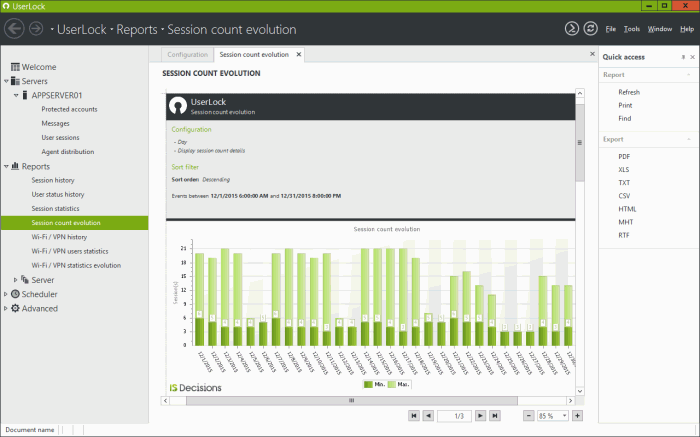The width and height of the screenshot is (700, 437).
Task: Expand the Scheduler node
Action: coord(6,294)
